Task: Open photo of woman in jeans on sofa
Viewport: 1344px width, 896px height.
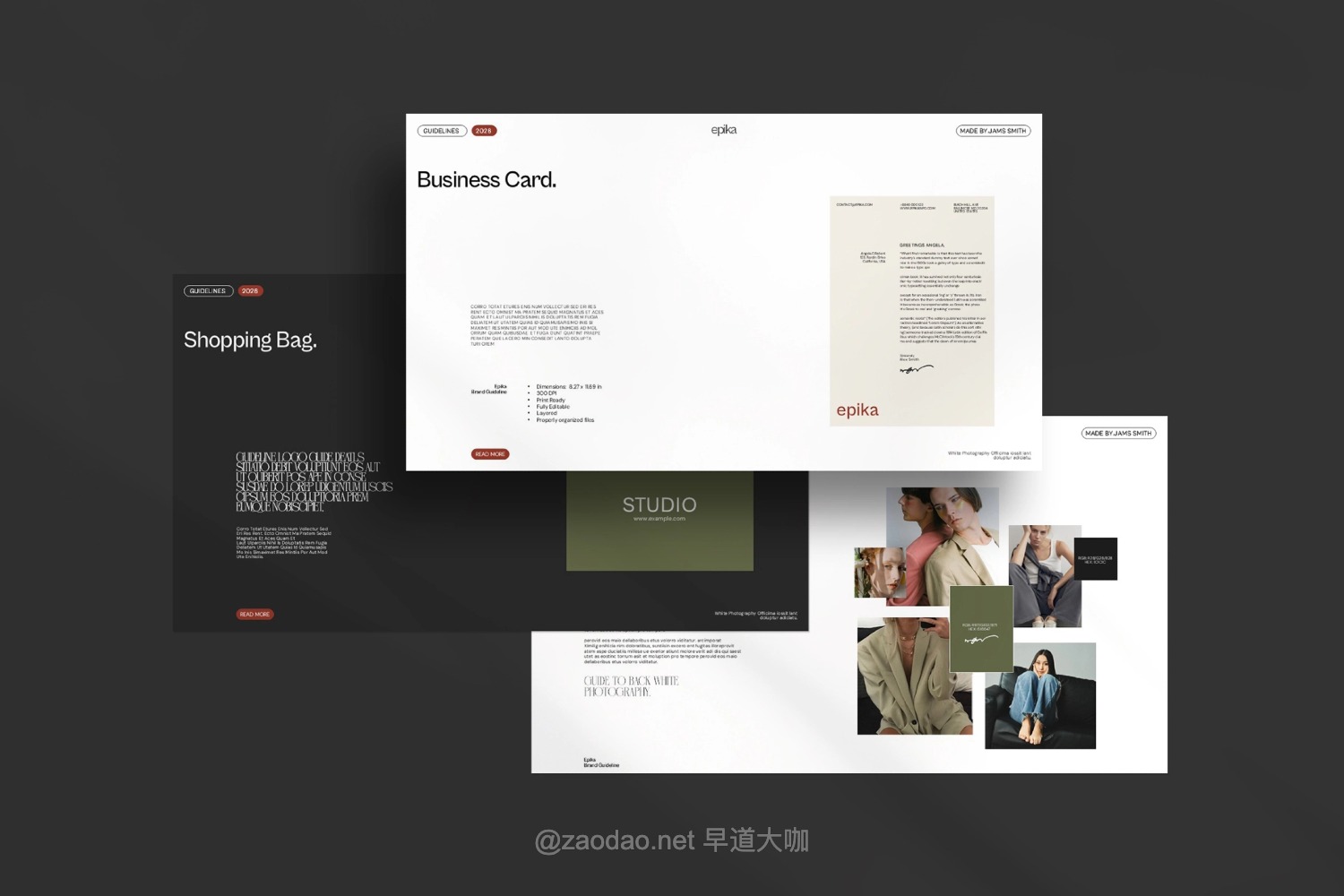Action: 1040,695
